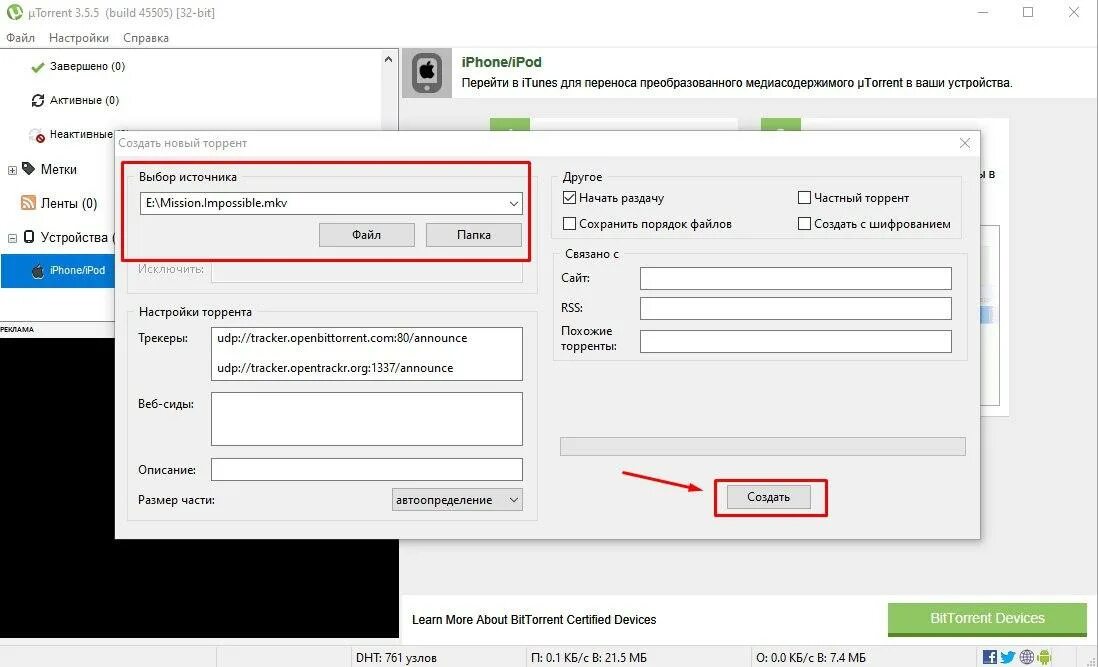Click Learn More About BitTorrent Certified Devices
1098x667 pixels.
pyautogui.click(x=534, y=619)
